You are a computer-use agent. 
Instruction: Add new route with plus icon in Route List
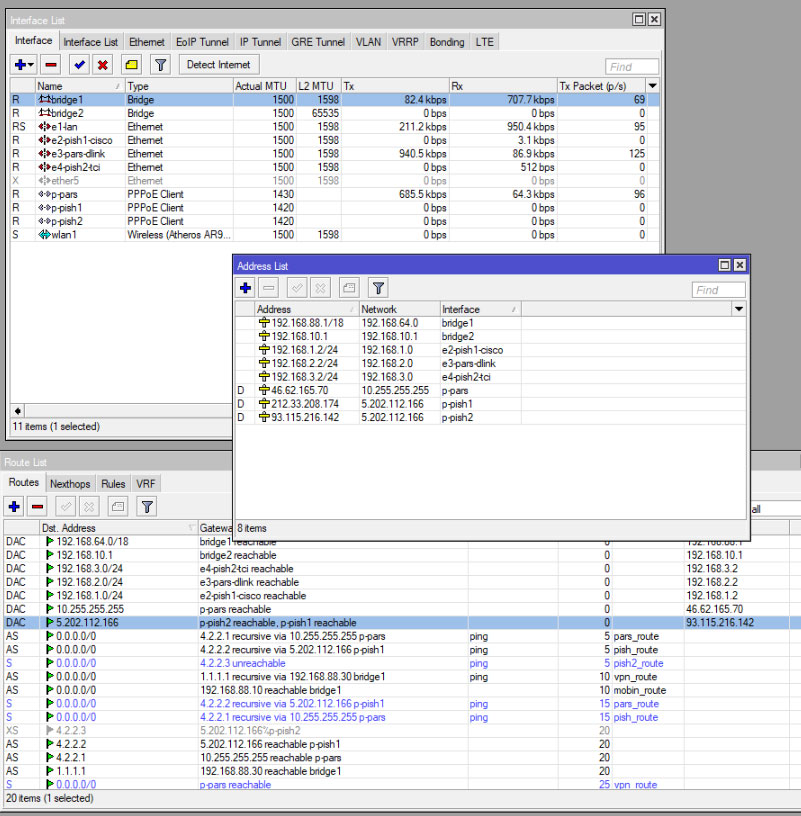tap(14, 506)
